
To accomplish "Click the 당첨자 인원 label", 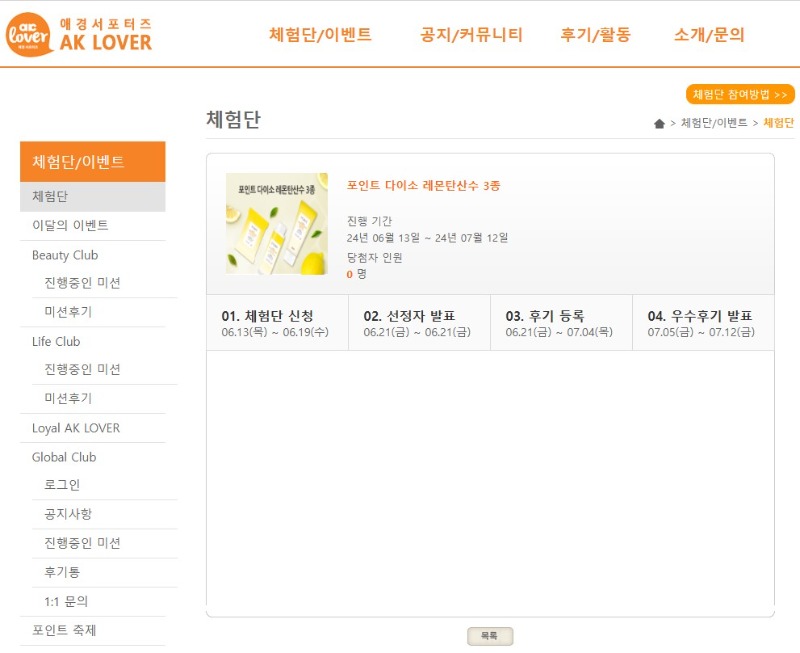I will (374, 258).
